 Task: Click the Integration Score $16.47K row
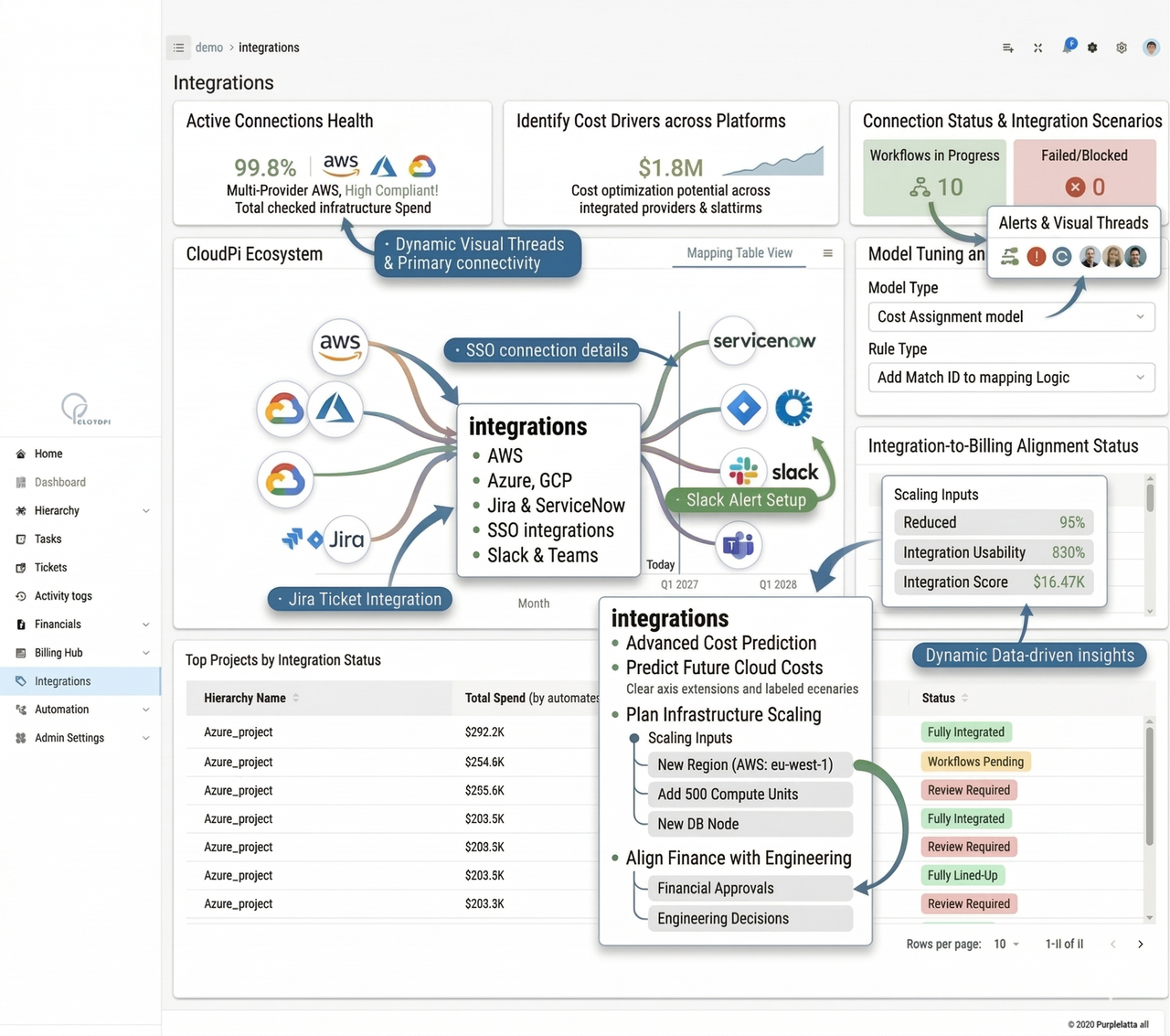click(x=994, y=582)
